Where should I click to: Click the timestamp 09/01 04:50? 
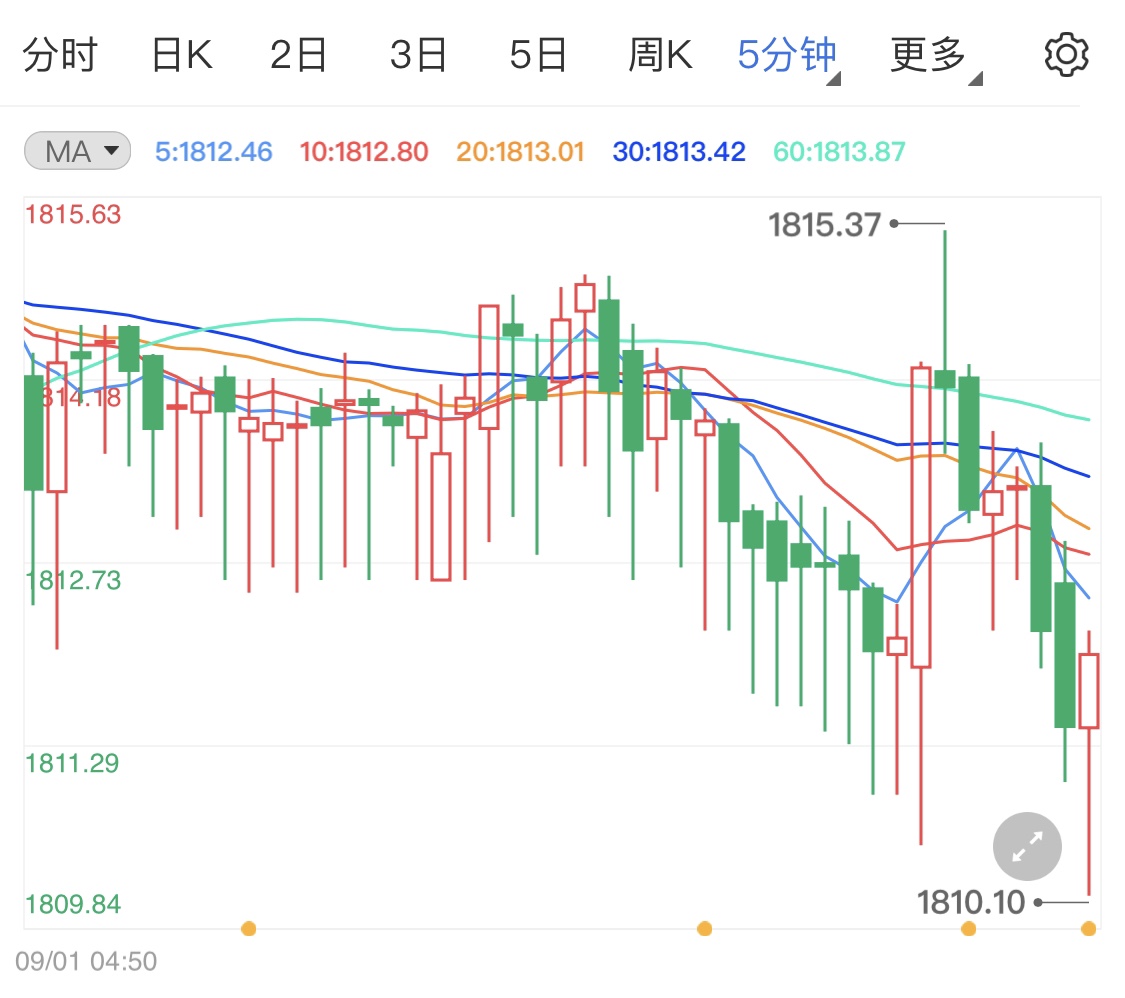(x=86, y=961)
